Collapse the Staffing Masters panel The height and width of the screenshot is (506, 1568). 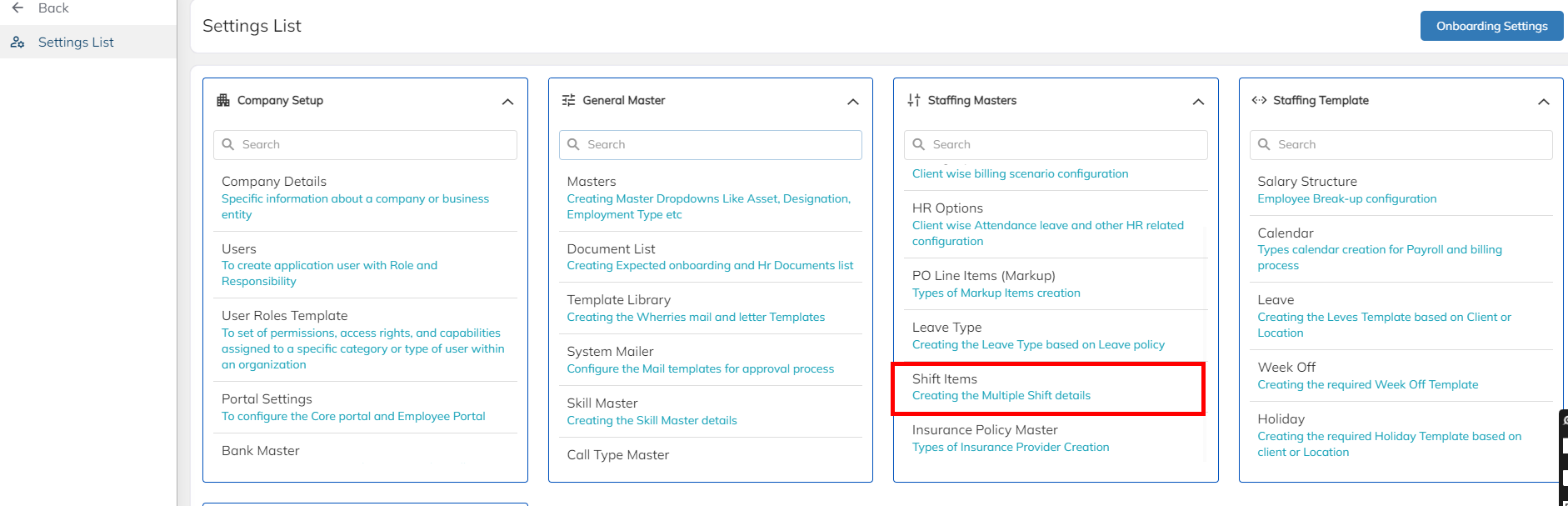click(x=1198, y=102)
